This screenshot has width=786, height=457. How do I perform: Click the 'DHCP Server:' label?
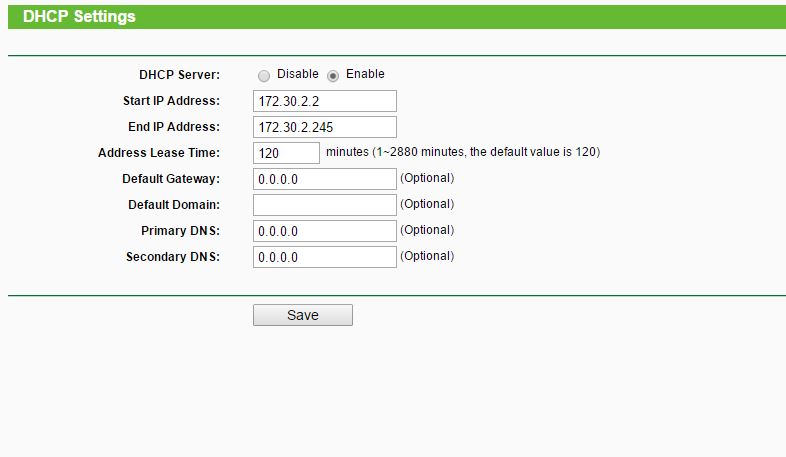(179, 75)
